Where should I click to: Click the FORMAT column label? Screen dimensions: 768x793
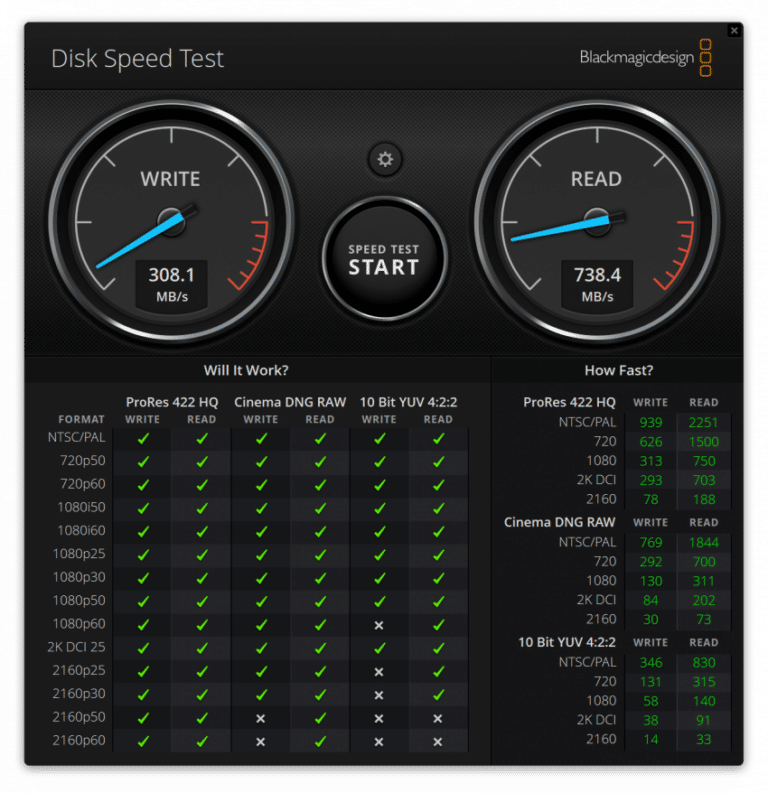pyautogui.click(x=81, y=419)
